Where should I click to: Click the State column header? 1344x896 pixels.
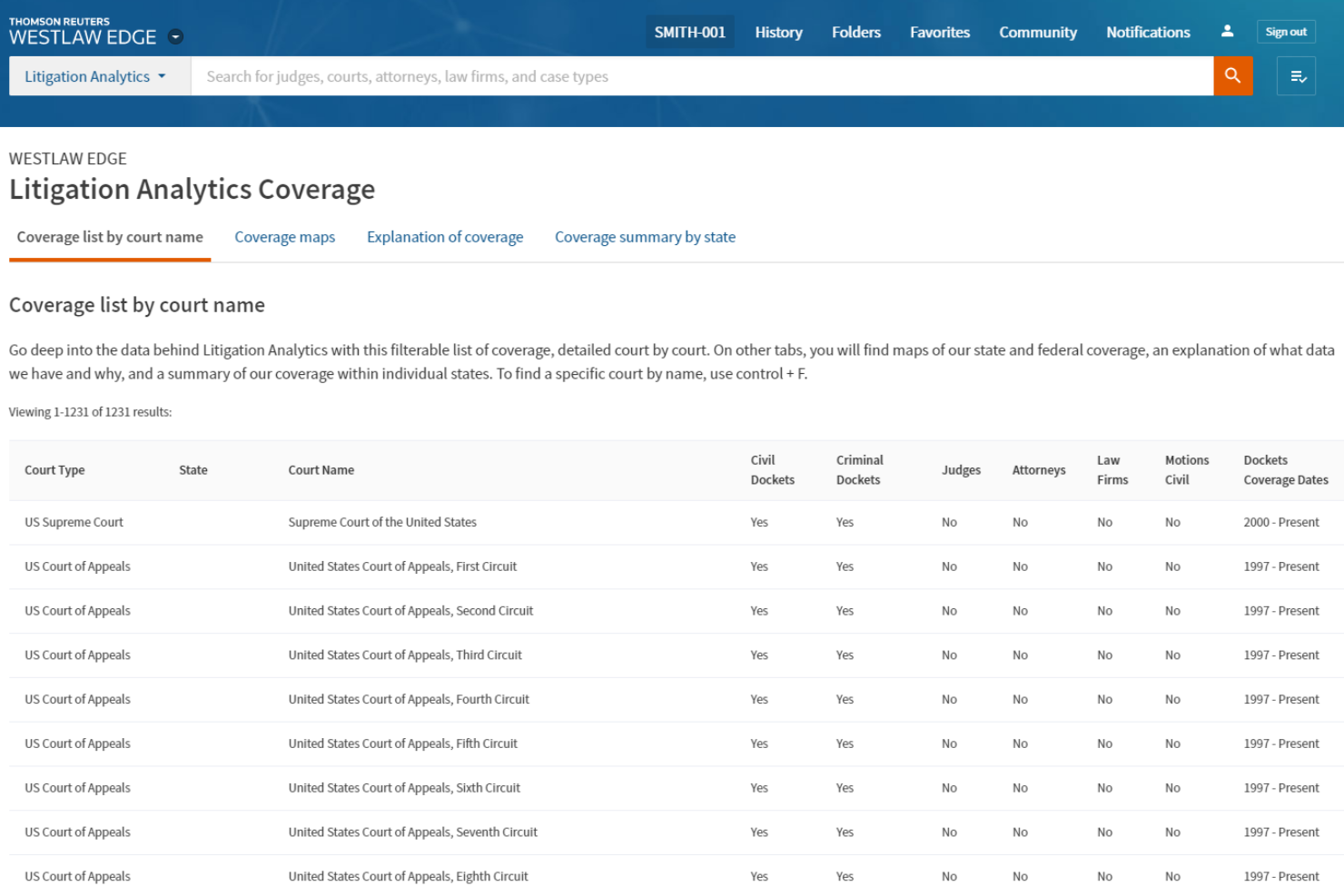(x=193, y=470)
